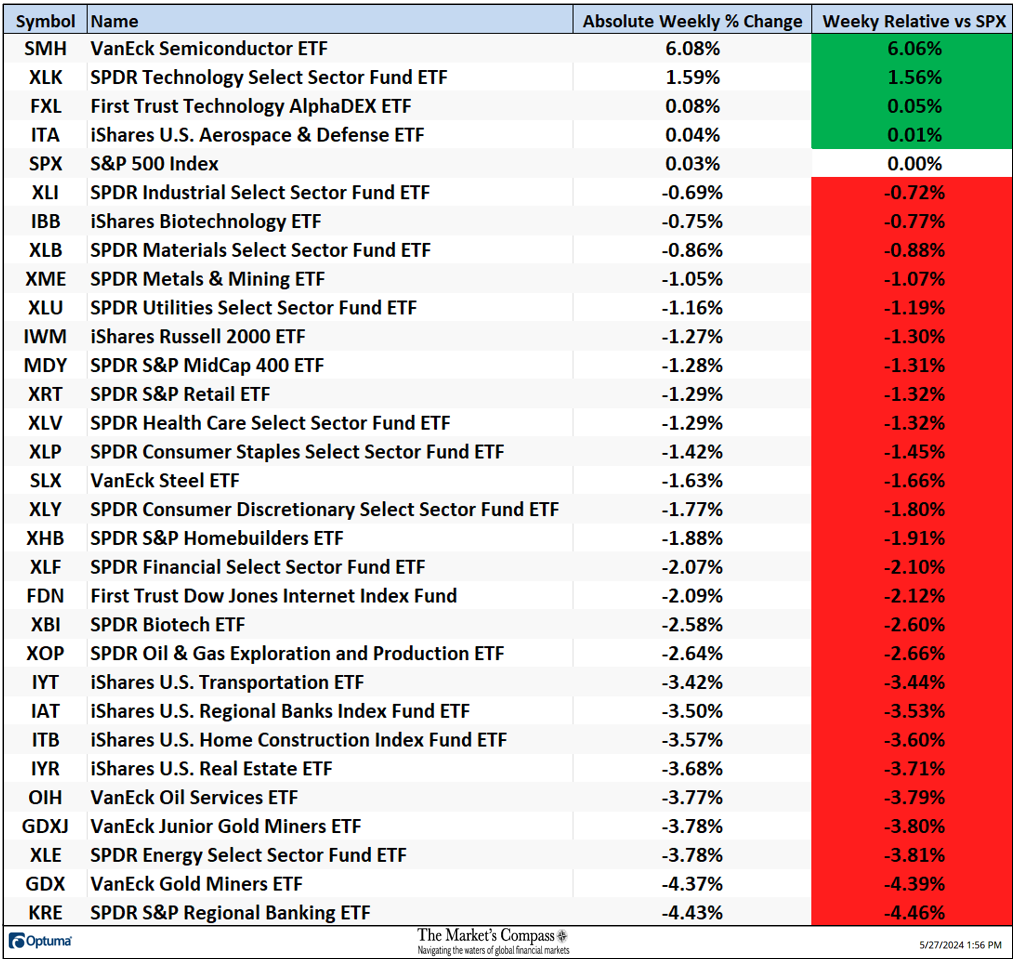
Task: Select the XLK symbol cell
Action: click(45, 78)
